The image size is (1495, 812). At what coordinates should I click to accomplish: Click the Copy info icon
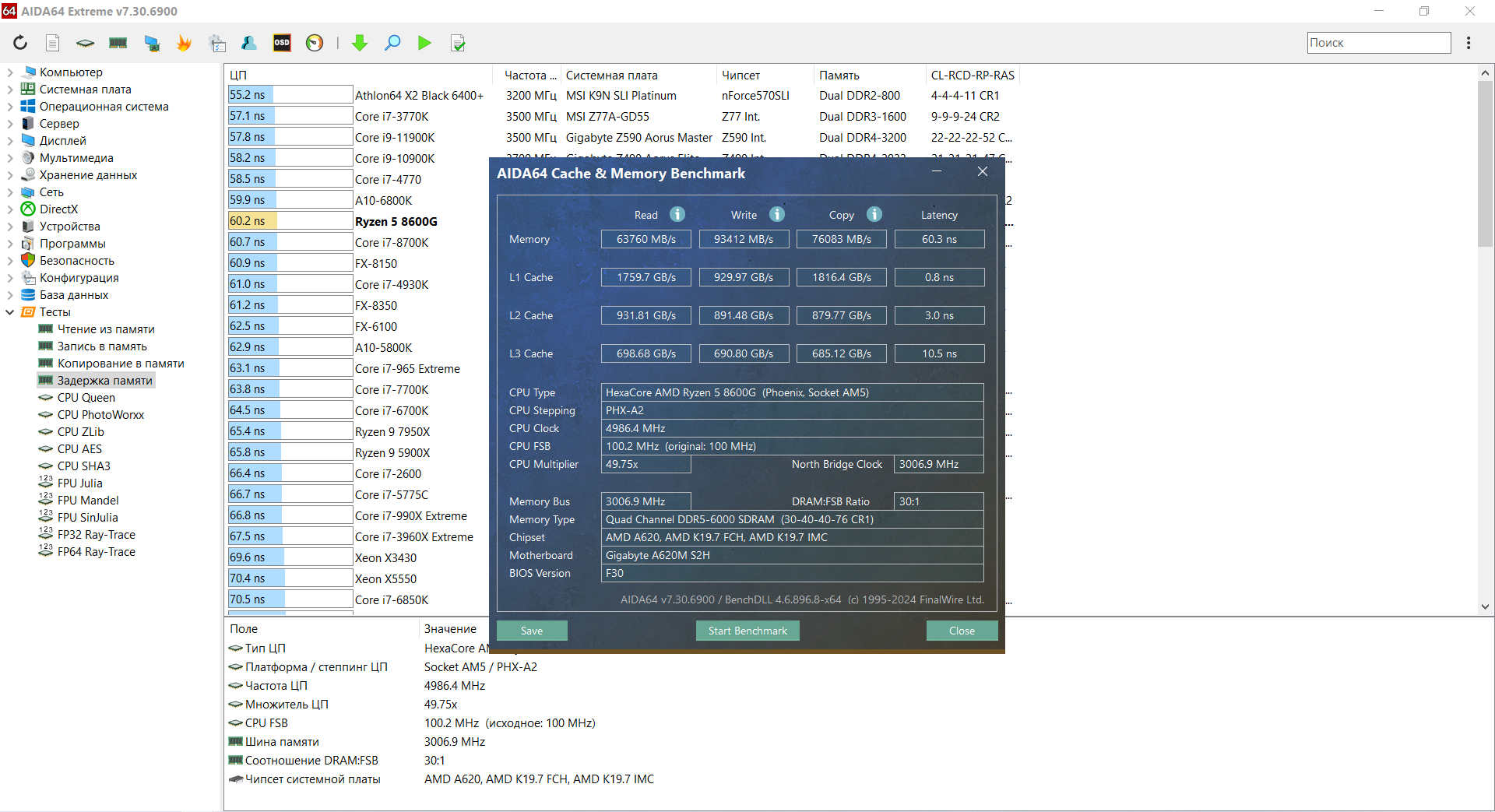click(x=874, y=214)
